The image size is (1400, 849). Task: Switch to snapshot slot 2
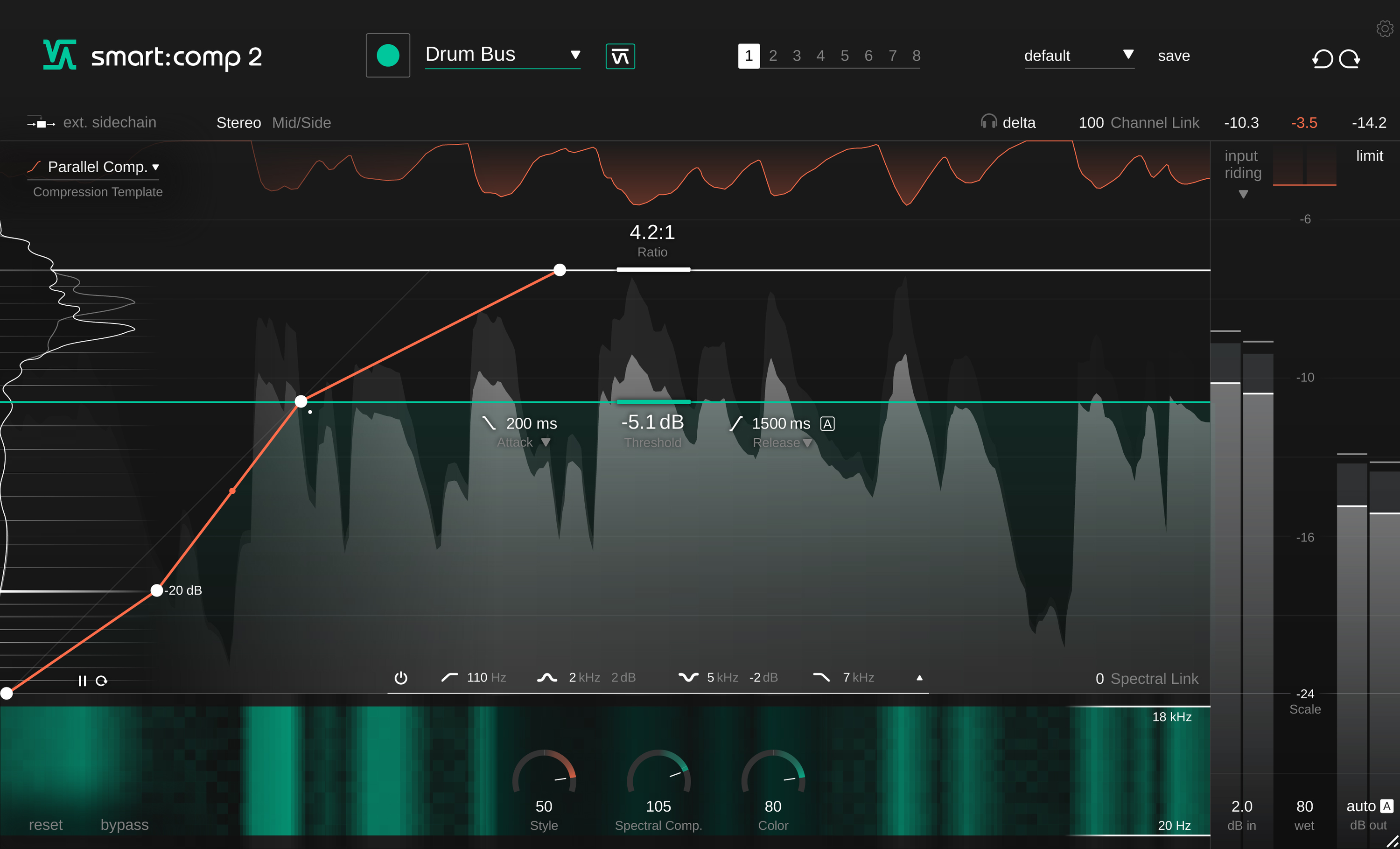coord(773,56)
